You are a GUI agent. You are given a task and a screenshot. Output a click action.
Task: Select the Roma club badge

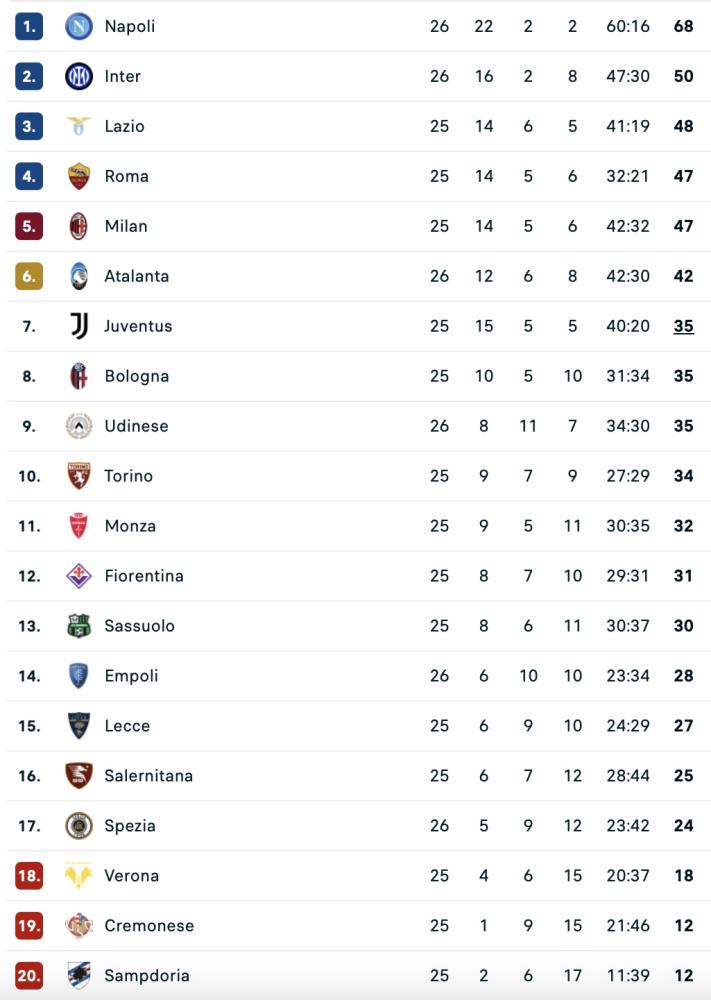coord(78,176)
